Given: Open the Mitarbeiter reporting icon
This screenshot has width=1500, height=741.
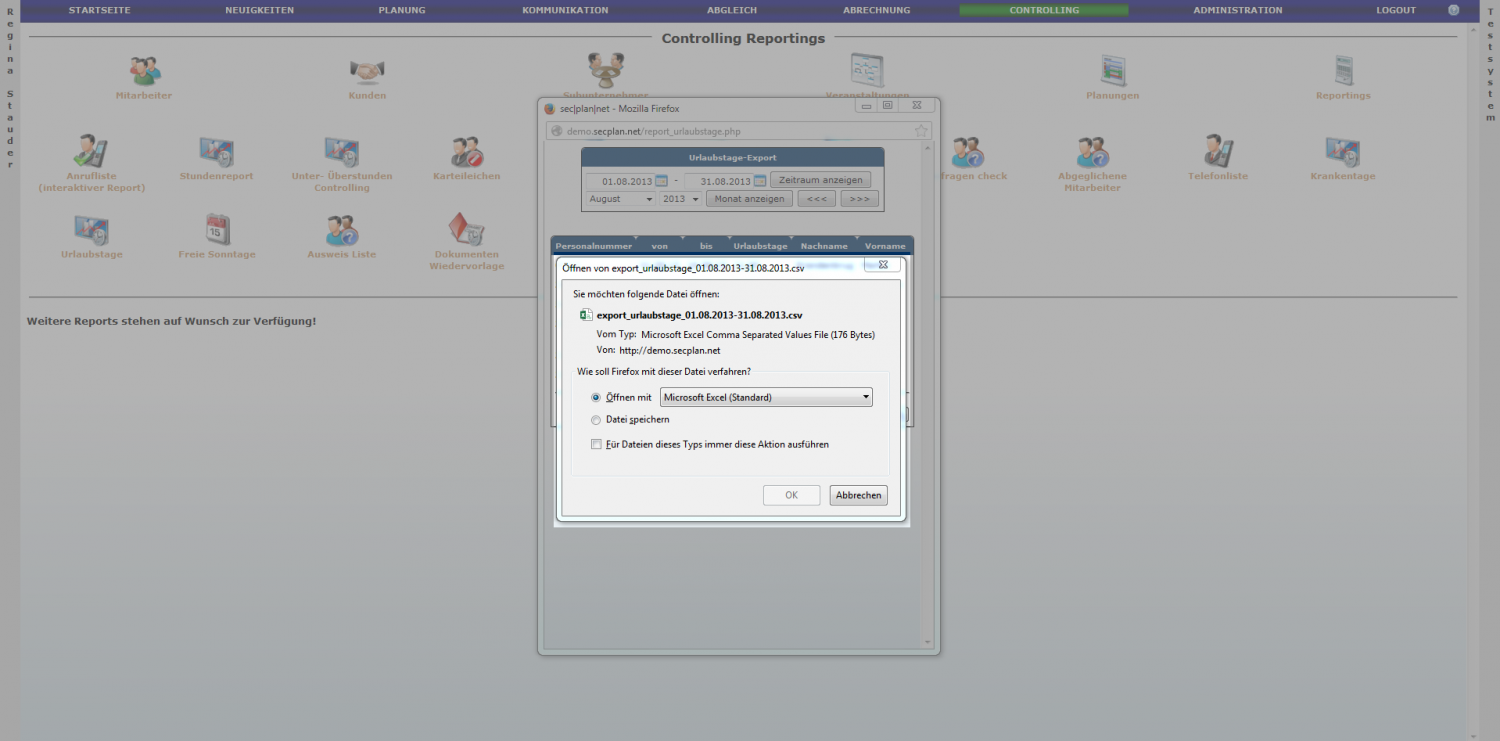Looking at the screenshot, I should click(x=144, y=71).
